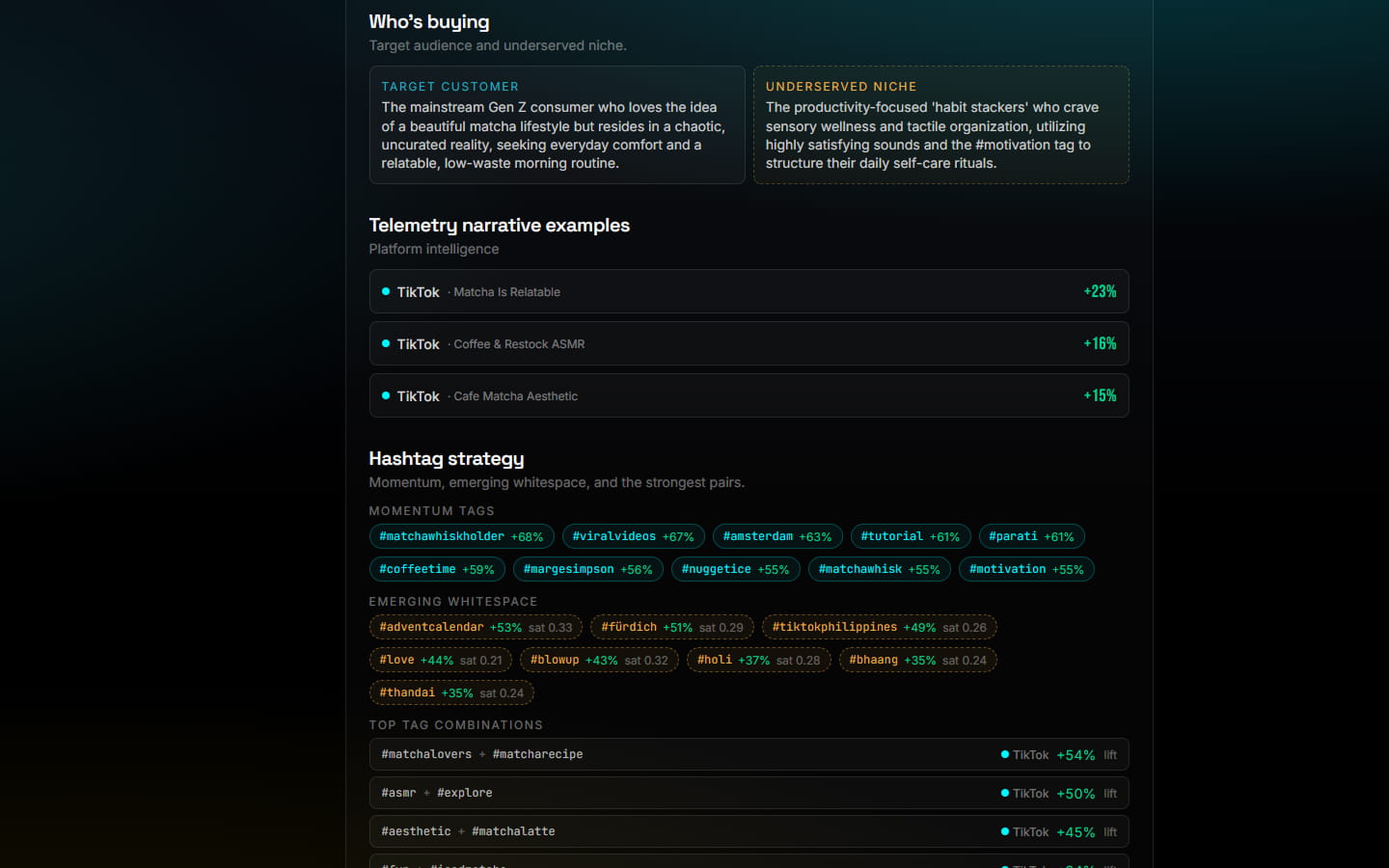Viewport: 1389px width, 868px height.
Task: Pick the #love +44% whitespace tag
Action: [x=441, y=660]
